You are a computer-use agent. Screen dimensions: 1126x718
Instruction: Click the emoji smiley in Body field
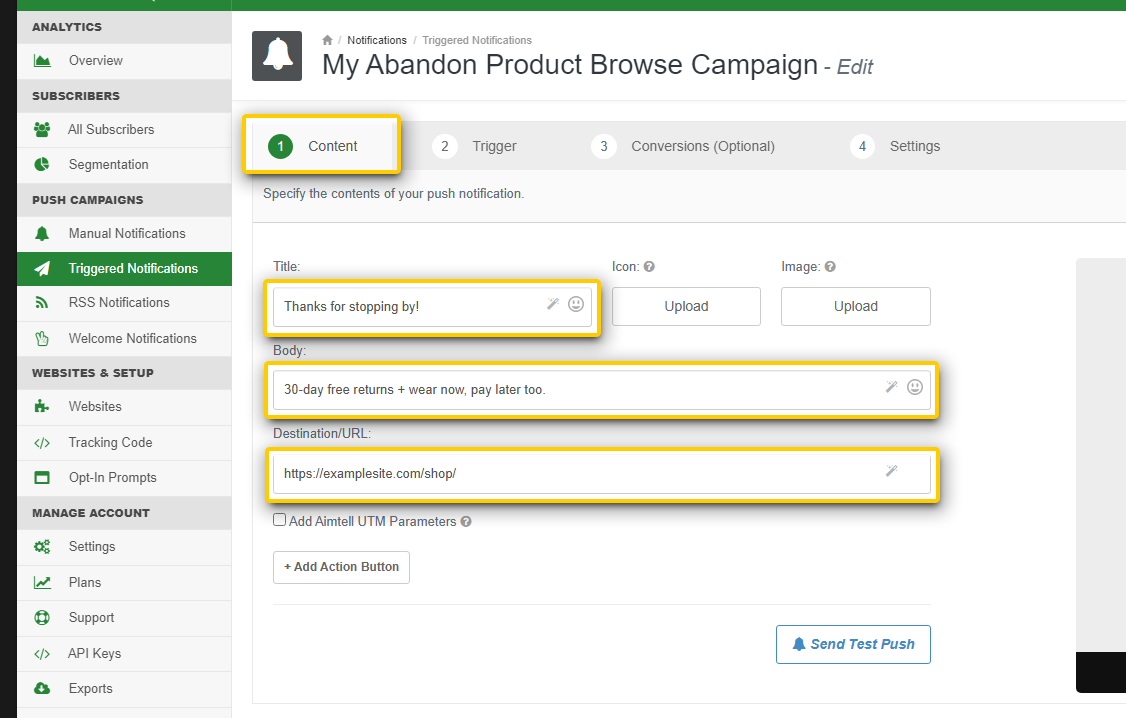coord(915,387)
